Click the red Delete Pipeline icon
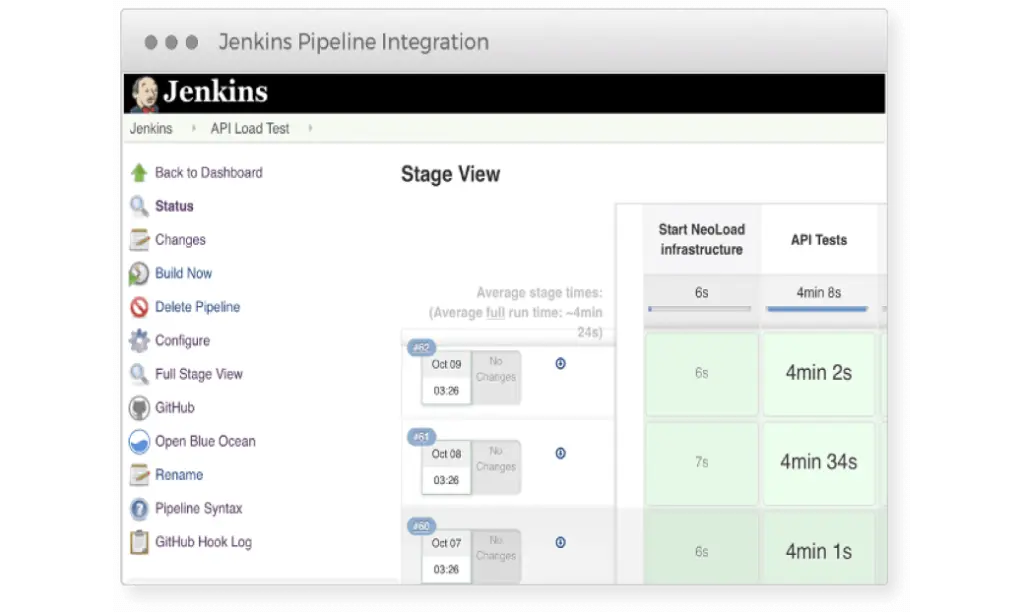The width and height of the screenshot is (1024, 612). [x=139, y=307]
